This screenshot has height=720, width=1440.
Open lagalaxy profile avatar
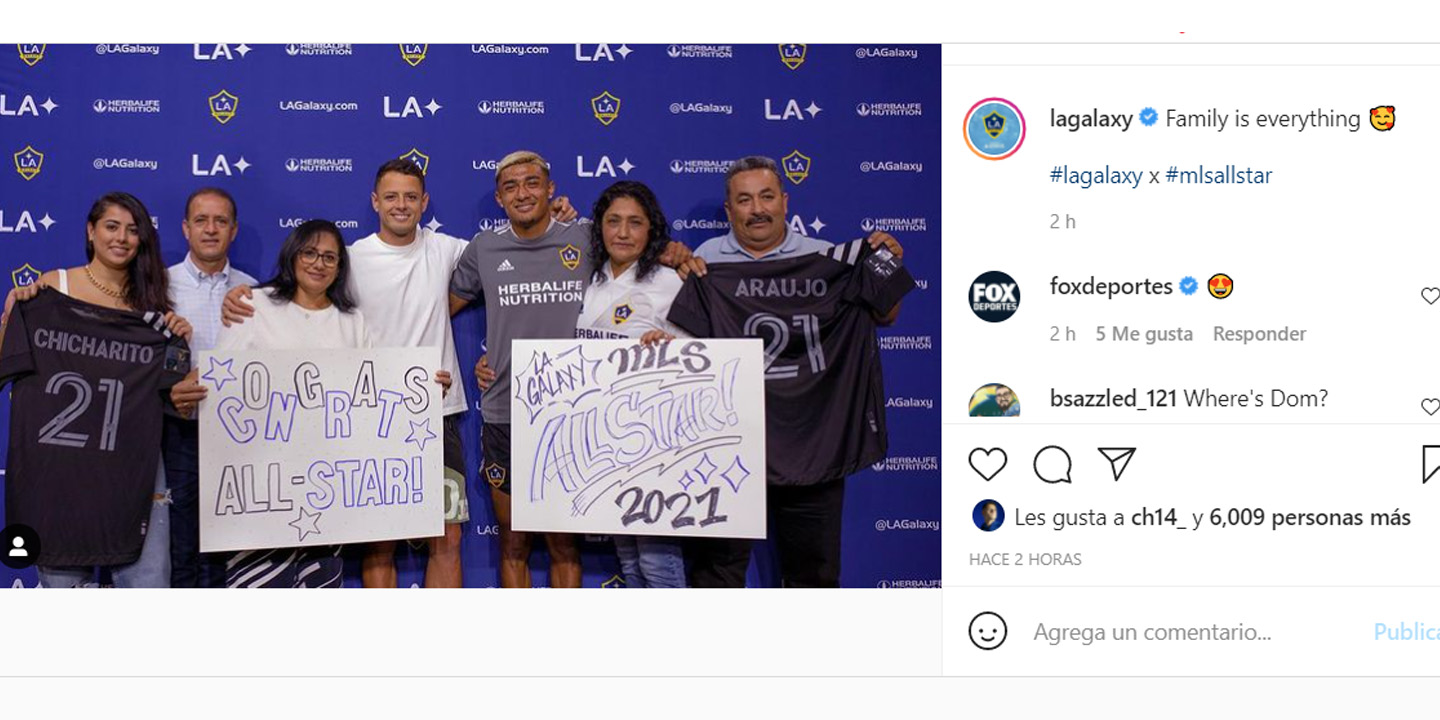click(x=994, y=129)
